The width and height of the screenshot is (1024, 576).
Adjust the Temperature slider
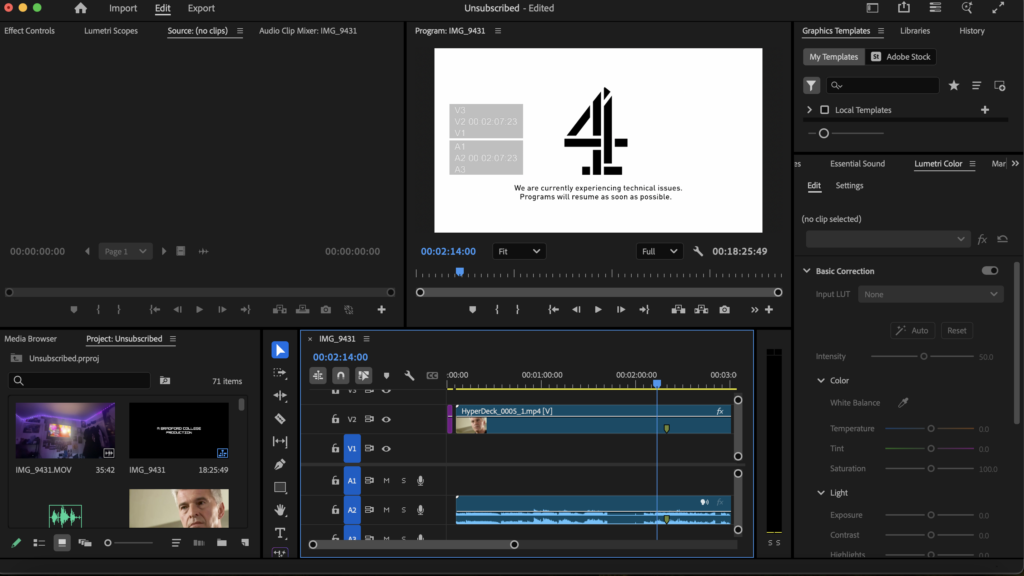[x=929, y=429]
